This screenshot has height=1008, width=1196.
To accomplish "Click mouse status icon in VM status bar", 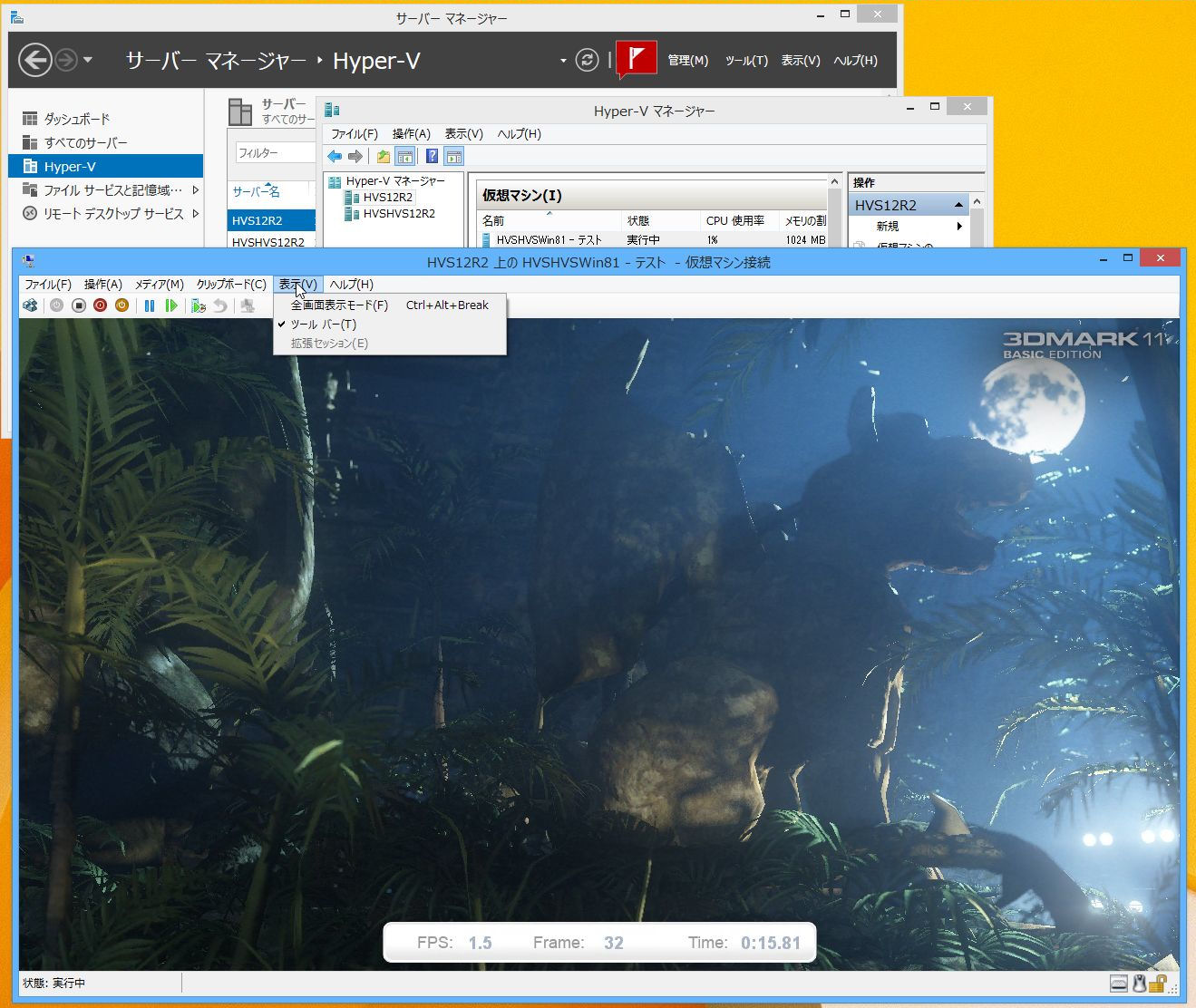I will (x=1140, y=983).
